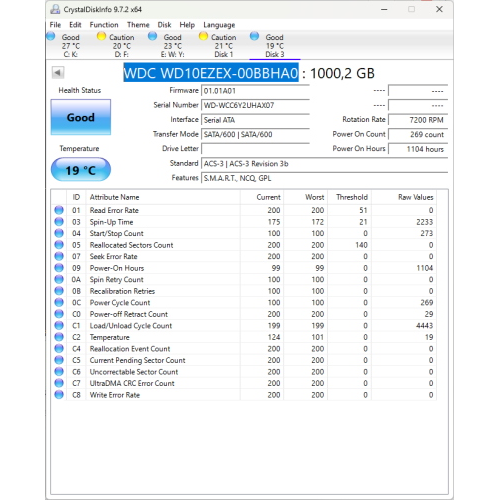Click the Features S.M.A.R.T., NCQ, GPL field
Image resolution: width=500 pixels, height=500 pixels.
coord(325,178)
